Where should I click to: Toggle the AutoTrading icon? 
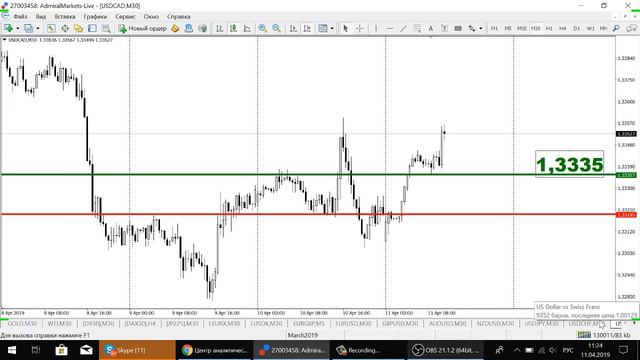click(x=189, y=28)
